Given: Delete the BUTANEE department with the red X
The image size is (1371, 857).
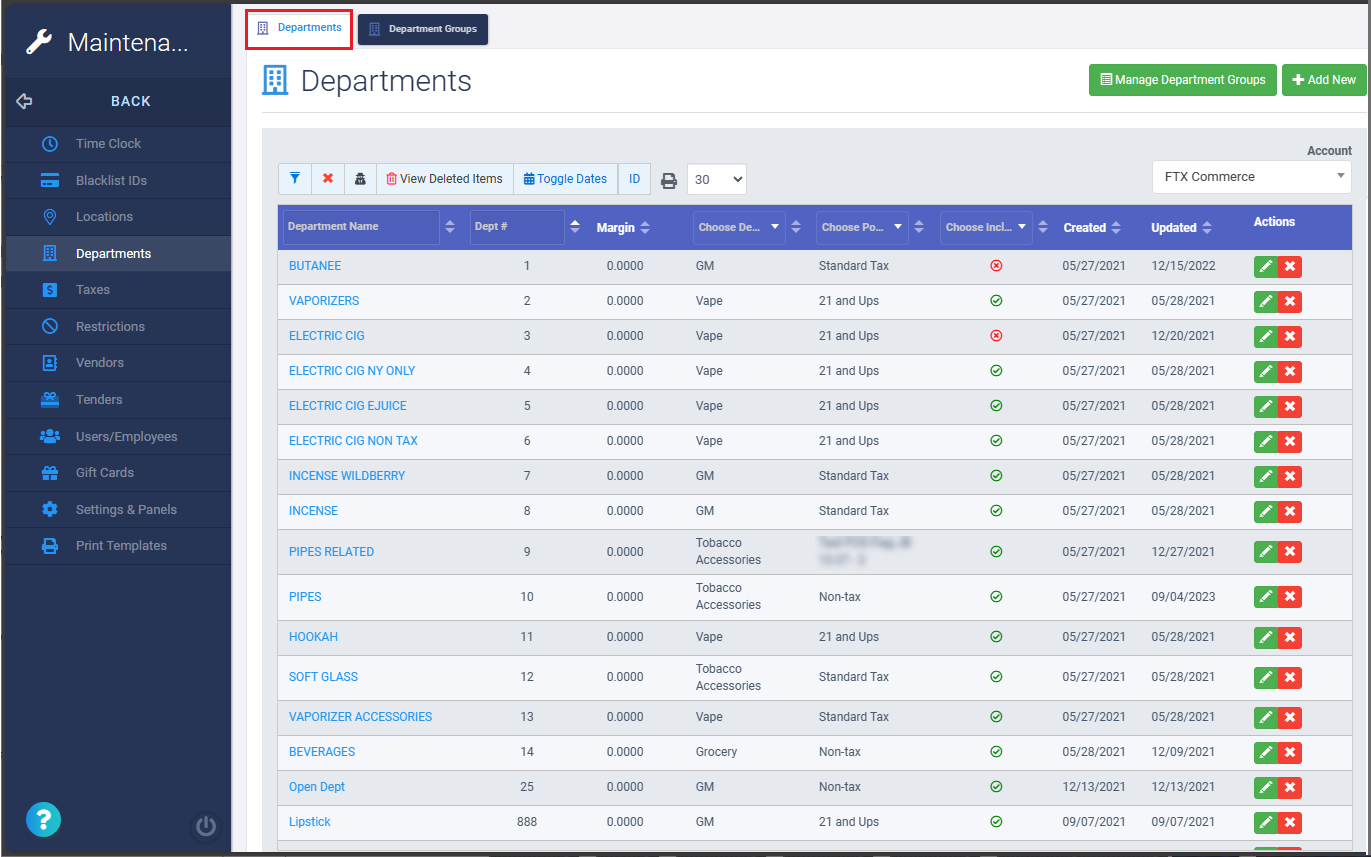Looking at the screenshot, I should [x=1290, y=266].
